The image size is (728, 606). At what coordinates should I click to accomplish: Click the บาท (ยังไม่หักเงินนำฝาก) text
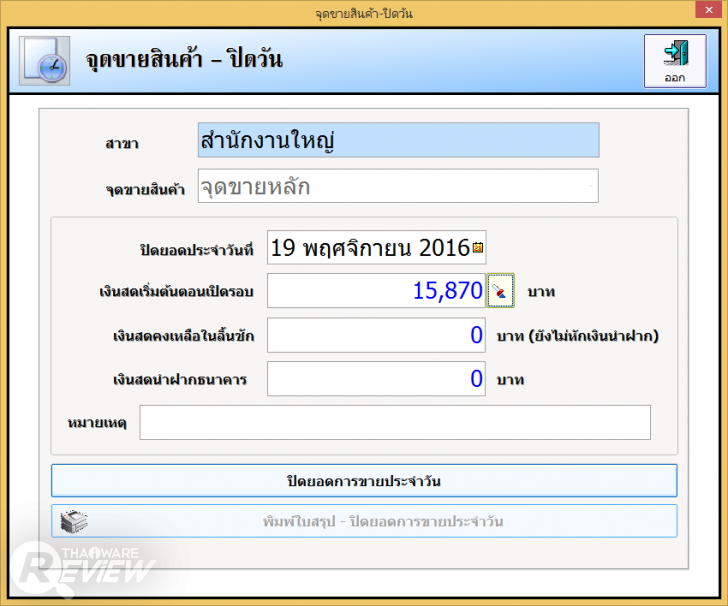coord(578,336)
